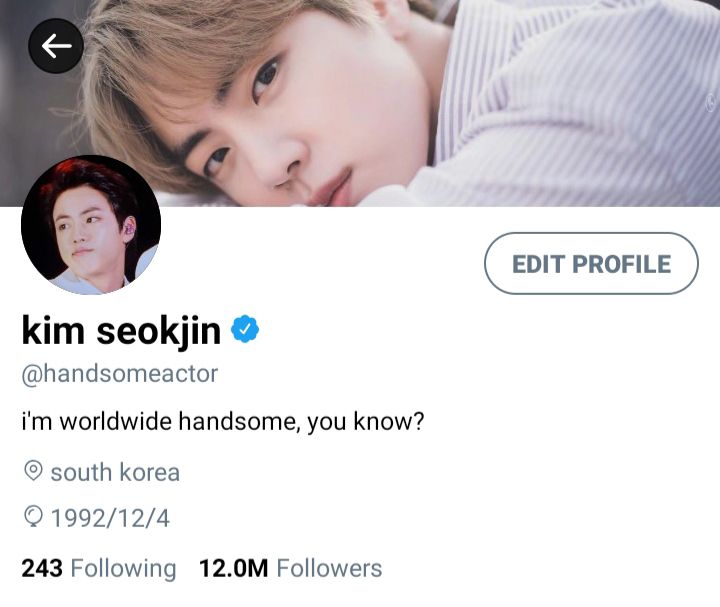The image size is (720, 607).
Task: Click the word Following
Action: point(124,569)
